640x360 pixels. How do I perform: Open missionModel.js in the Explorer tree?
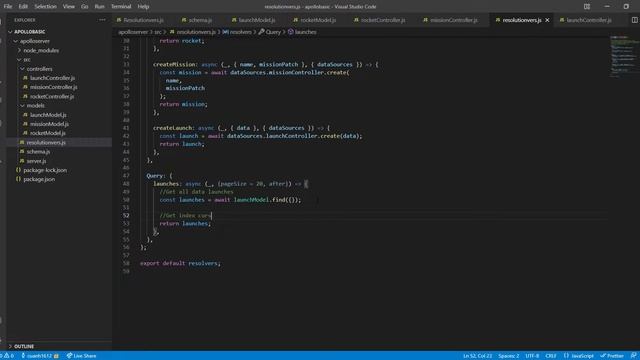(x=49, y=124)
